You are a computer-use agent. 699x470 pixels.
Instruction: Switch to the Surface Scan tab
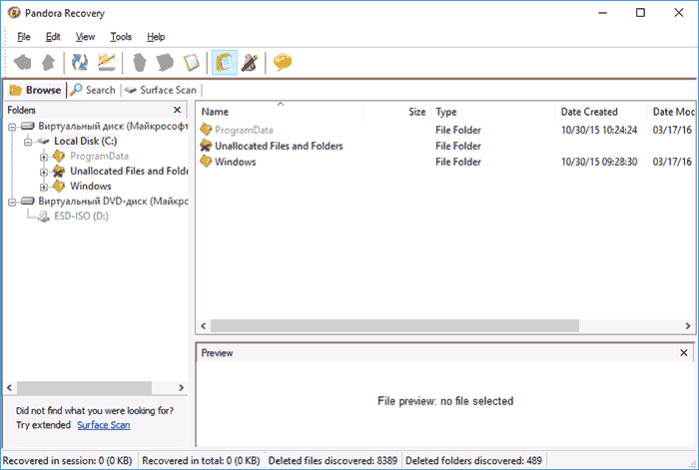(x=161, y=90)
